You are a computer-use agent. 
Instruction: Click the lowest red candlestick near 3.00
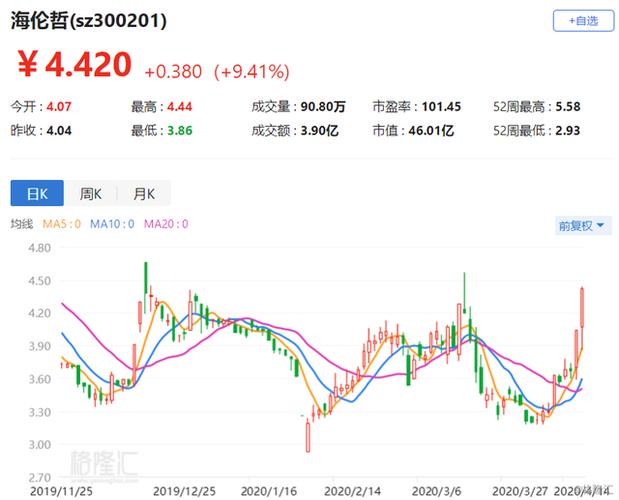pos(308,437)
